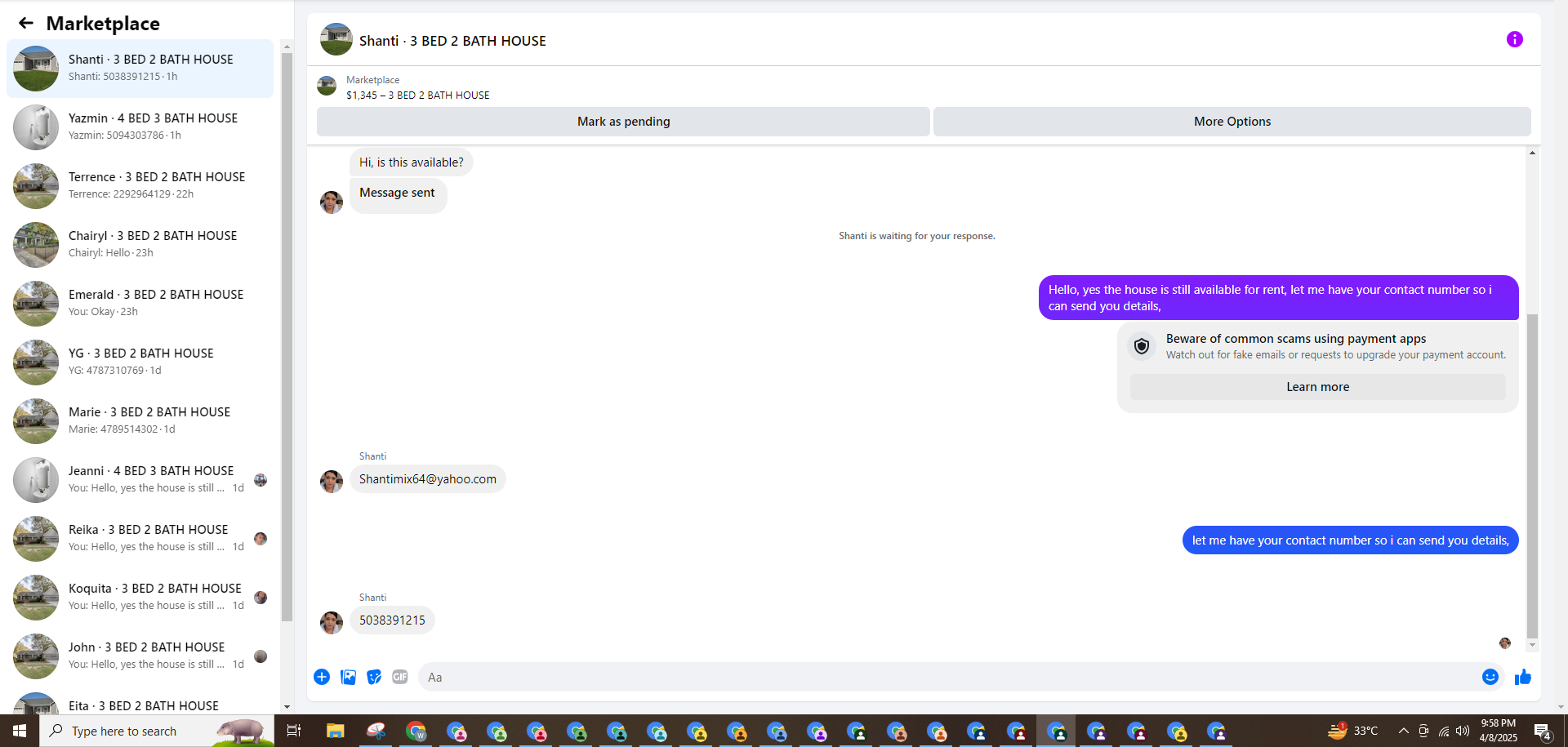Screen dimensions: 1568x747
Task: Open Emerald conversation
Action: [x=140, y=304]
